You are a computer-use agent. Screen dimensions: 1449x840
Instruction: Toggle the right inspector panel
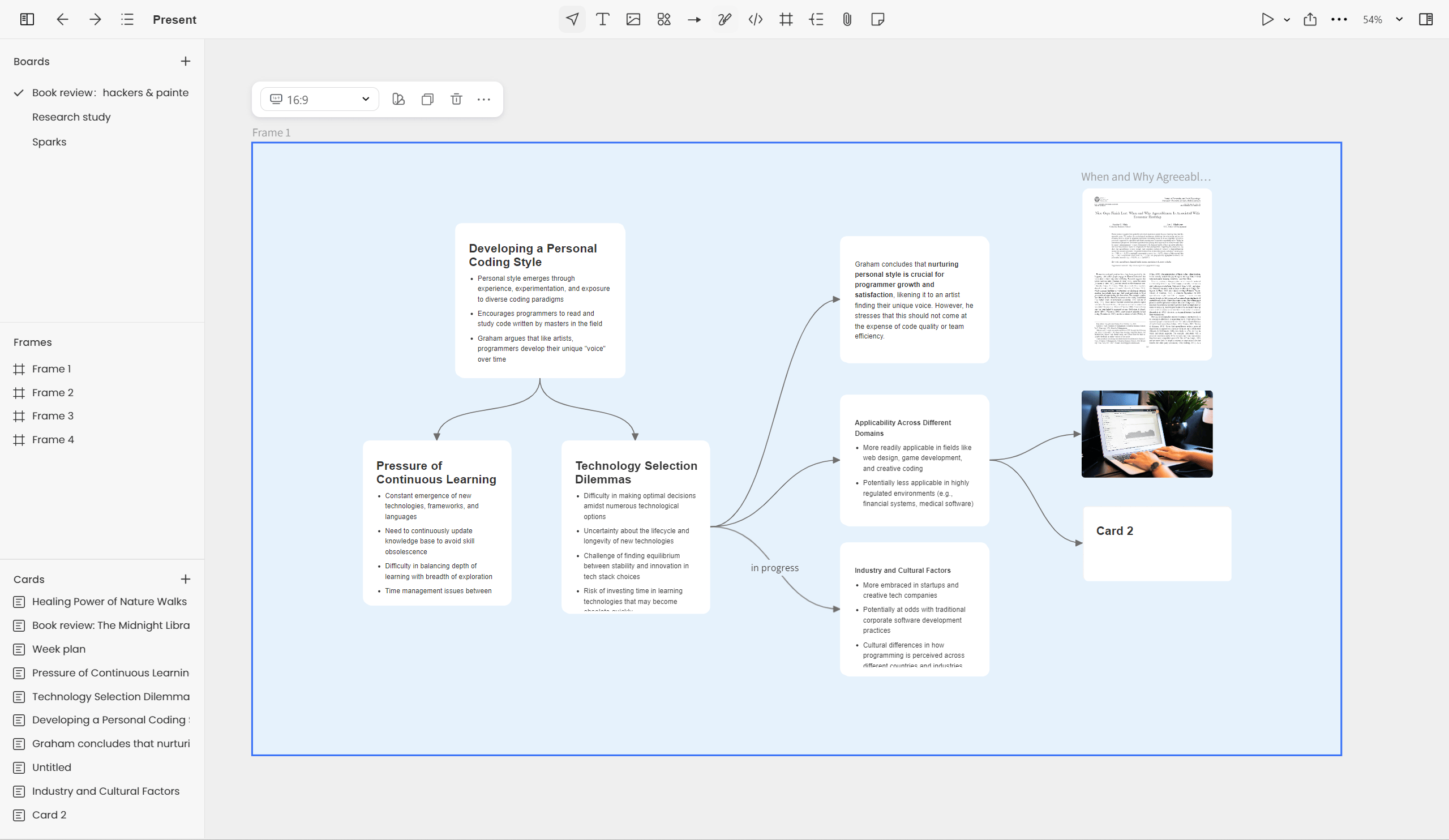[x=1425, y=20]
